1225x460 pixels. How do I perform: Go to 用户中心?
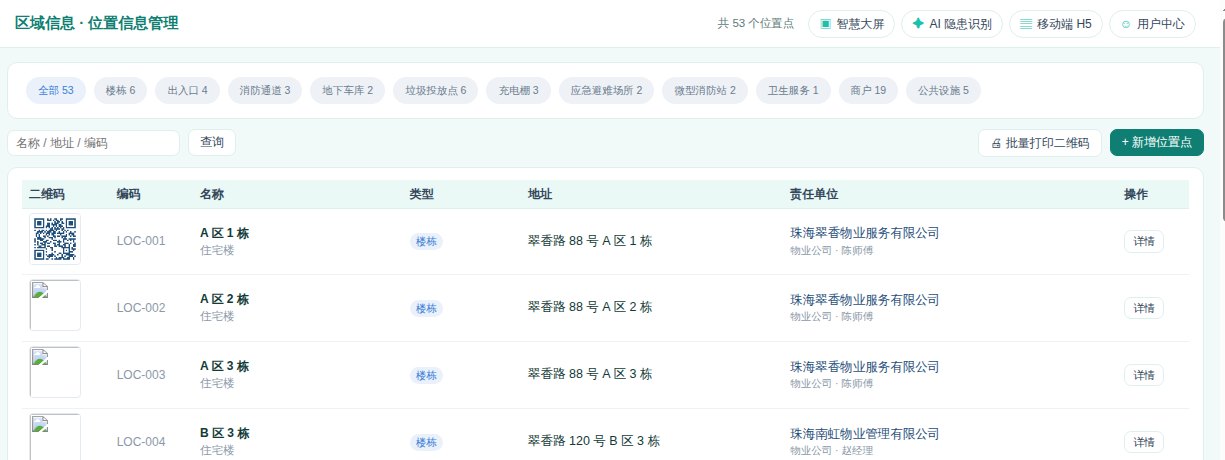click(x=1152, y=24)
